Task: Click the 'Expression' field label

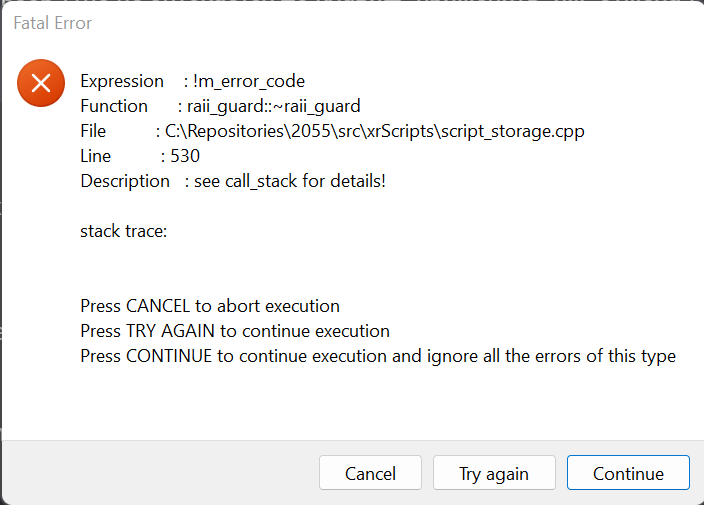Action: (x=122, y=81)
